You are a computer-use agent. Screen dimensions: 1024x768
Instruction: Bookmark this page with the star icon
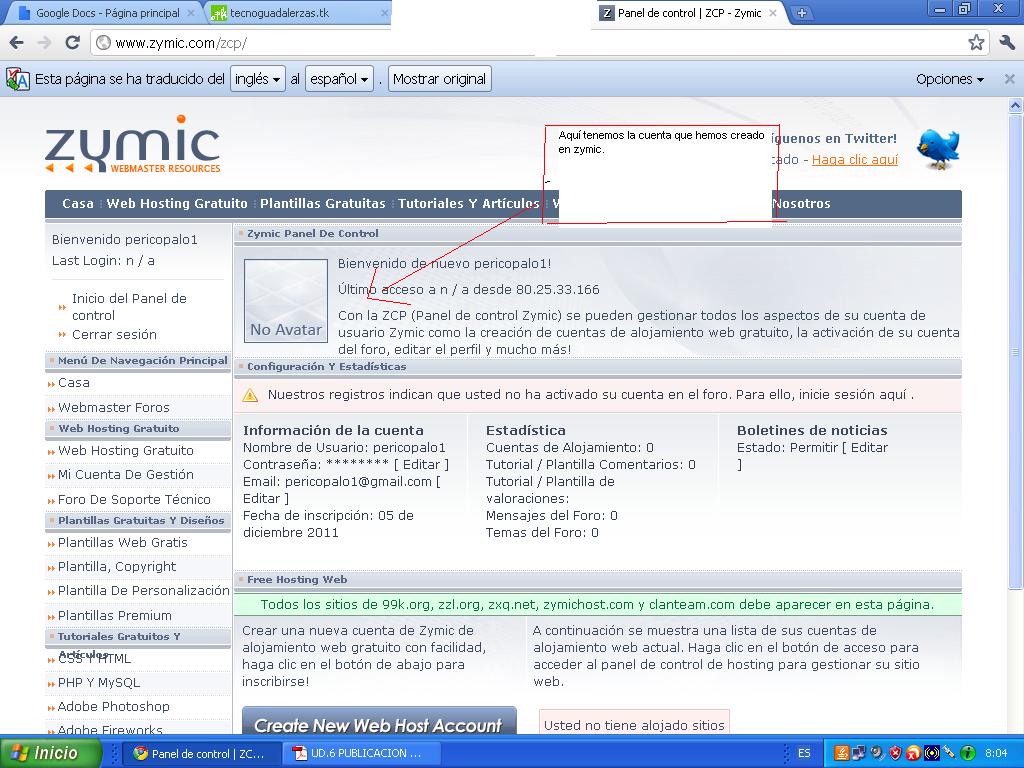[976, 43]
